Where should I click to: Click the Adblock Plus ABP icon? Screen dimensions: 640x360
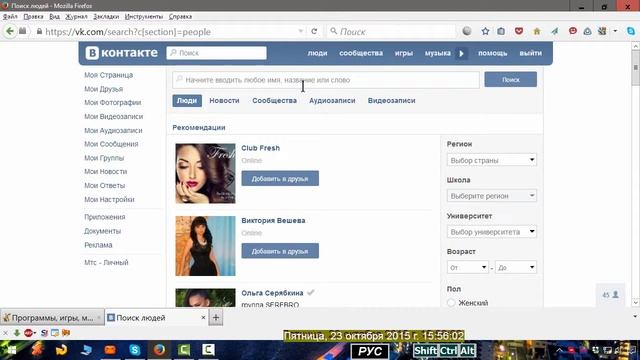[29, 333]
